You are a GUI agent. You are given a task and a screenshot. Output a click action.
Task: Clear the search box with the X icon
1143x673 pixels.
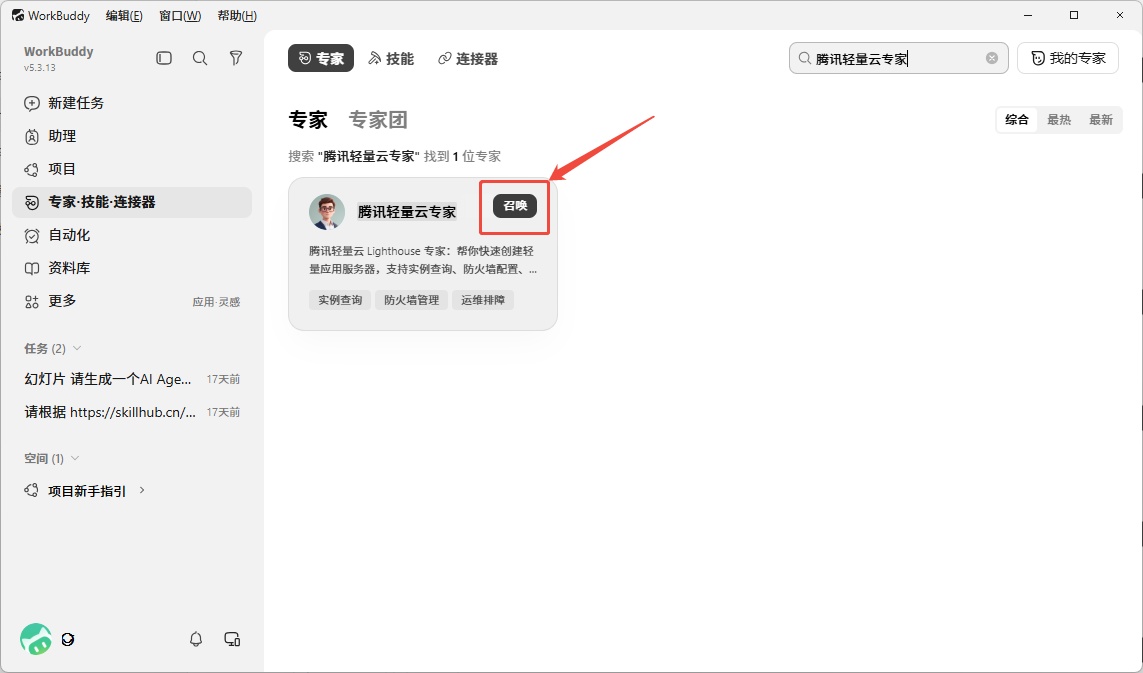992,58
